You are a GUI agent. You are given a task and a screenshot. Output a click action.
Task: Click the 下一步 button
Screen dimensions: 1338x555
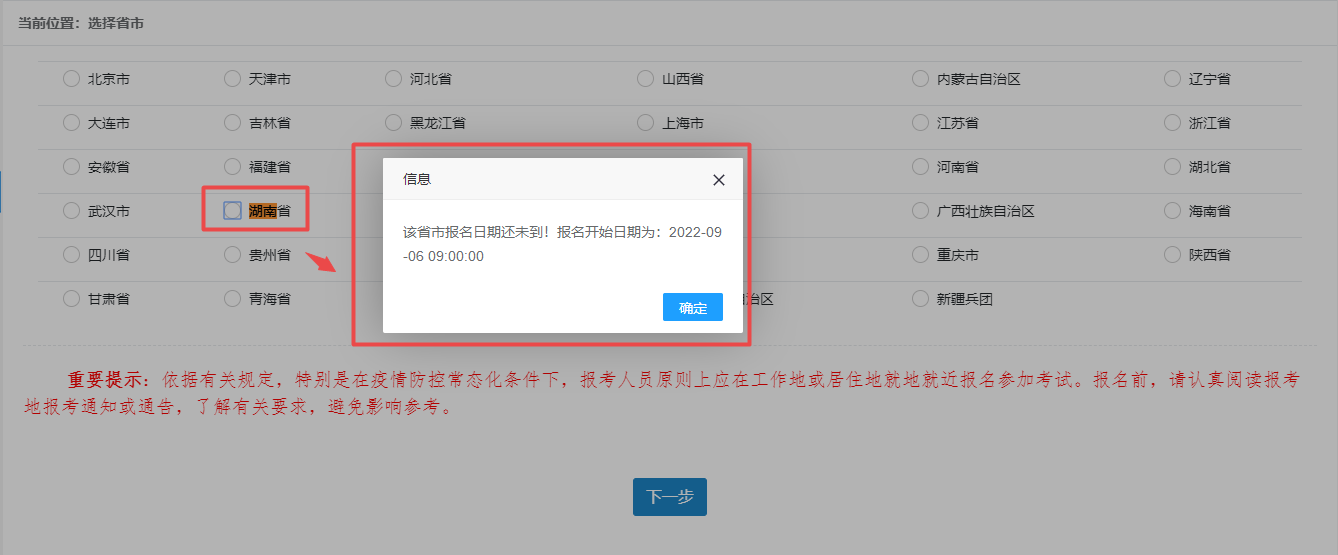coord(669,497)
